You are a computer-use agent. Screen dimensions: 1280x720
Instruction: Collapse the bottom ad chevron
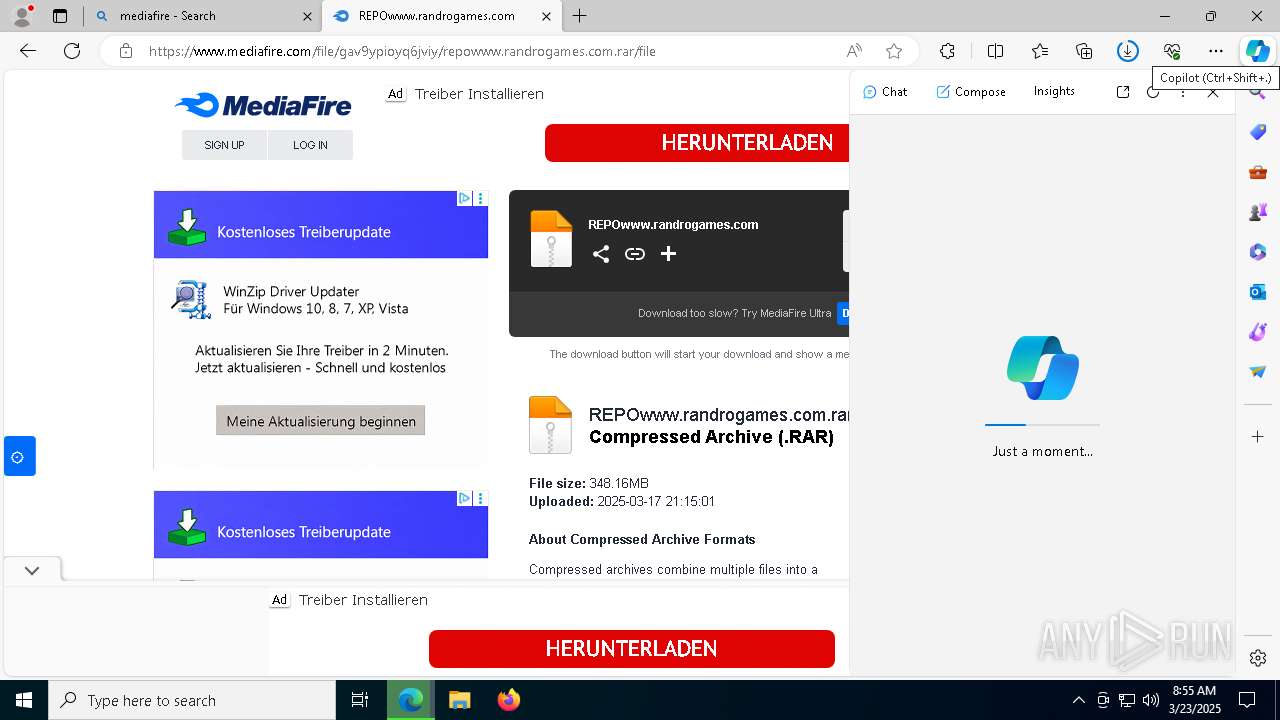pyautogui.click(x=32, y=570)
